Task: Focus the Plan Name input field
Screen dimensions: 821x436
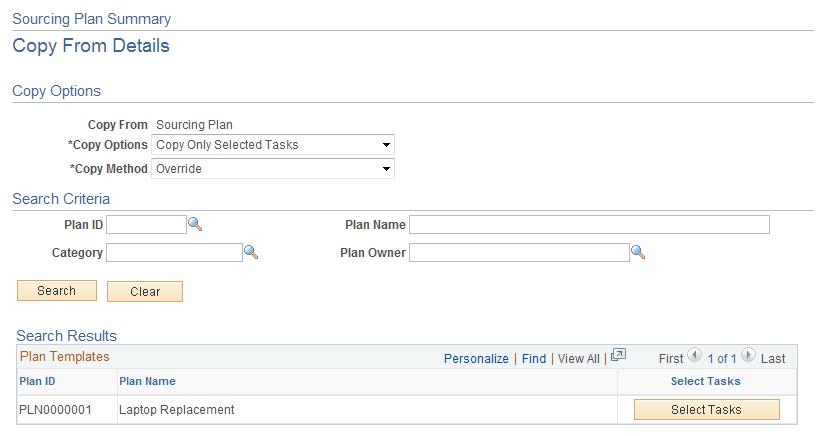Action: coord(589,224)
